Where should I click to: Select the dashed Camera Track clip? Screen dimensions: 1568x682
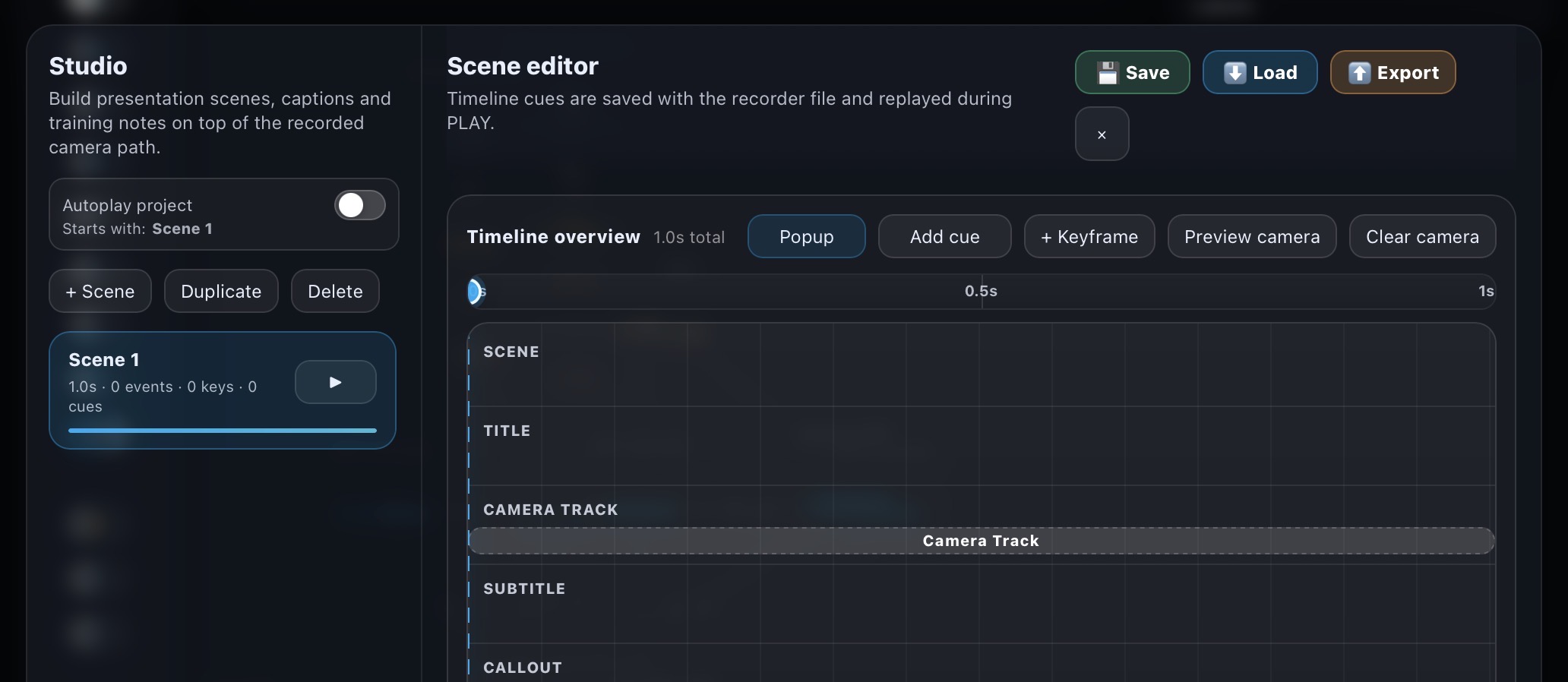[981, 541]
